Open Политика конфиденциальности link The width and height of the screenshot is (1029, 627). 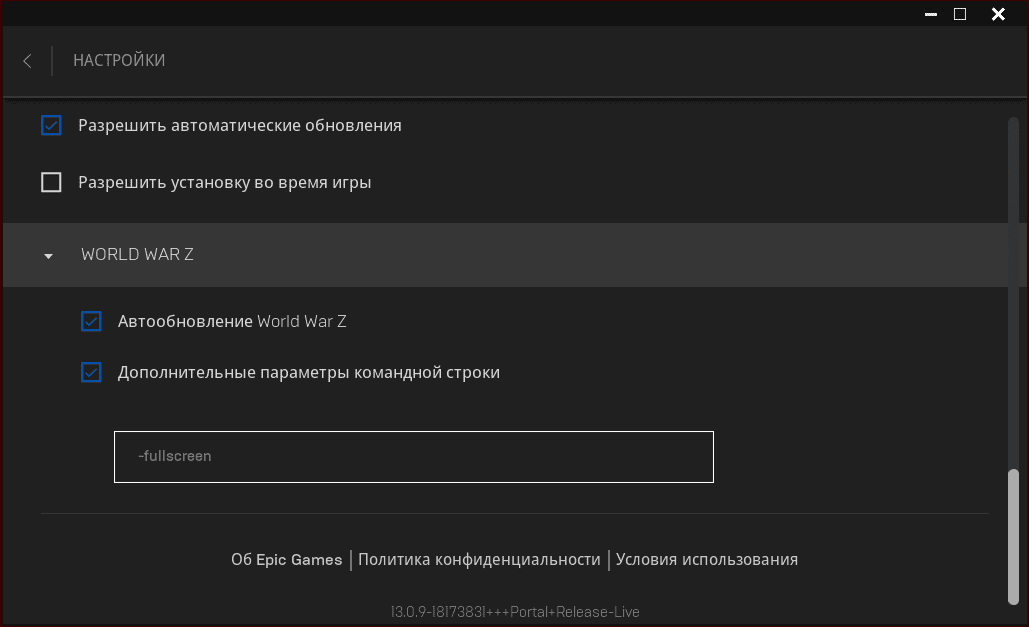point(479,559)
